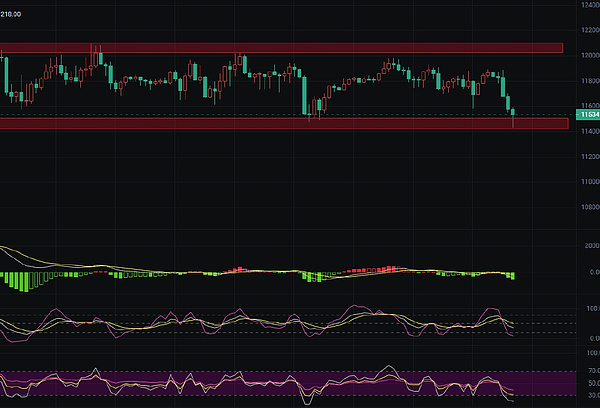Viewport: 600px width, 408px height.
Task: Click the 11200 price axis label
Action: (589, 157)
